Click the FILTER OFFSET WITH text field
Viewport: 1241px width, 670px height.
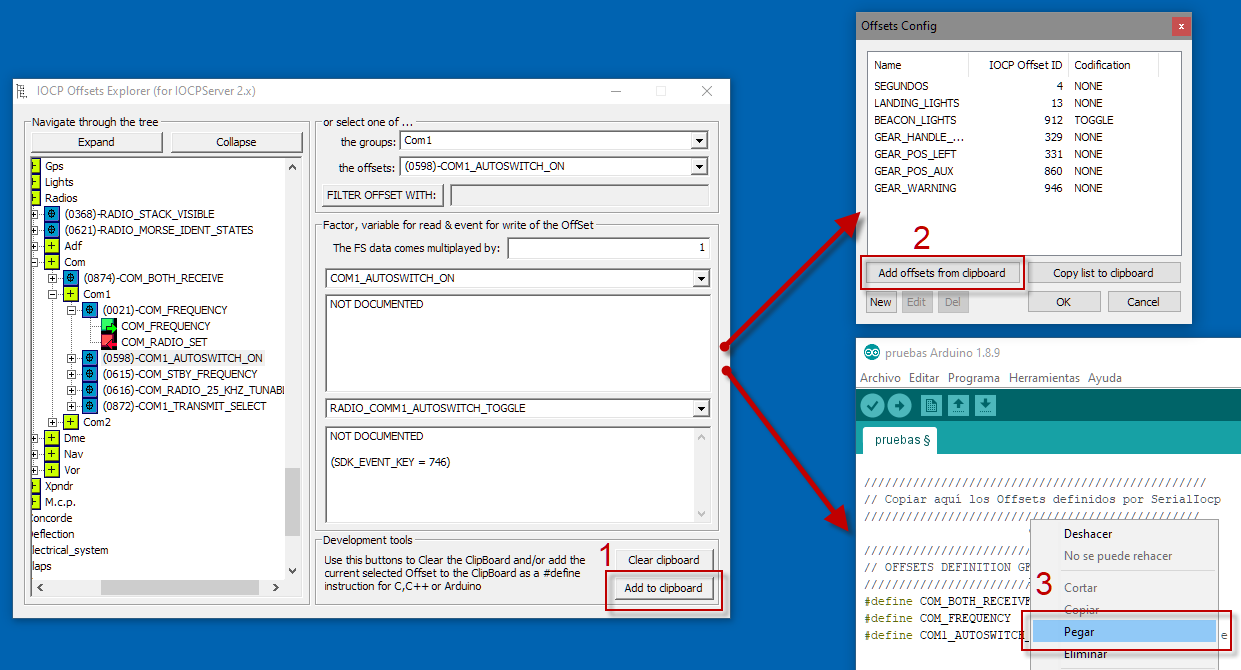[579, 195]
